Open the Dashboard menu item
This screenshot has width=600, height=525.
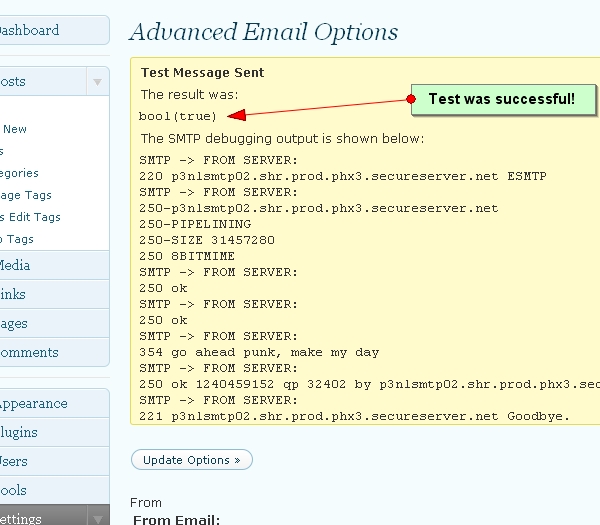click(30, 30)
